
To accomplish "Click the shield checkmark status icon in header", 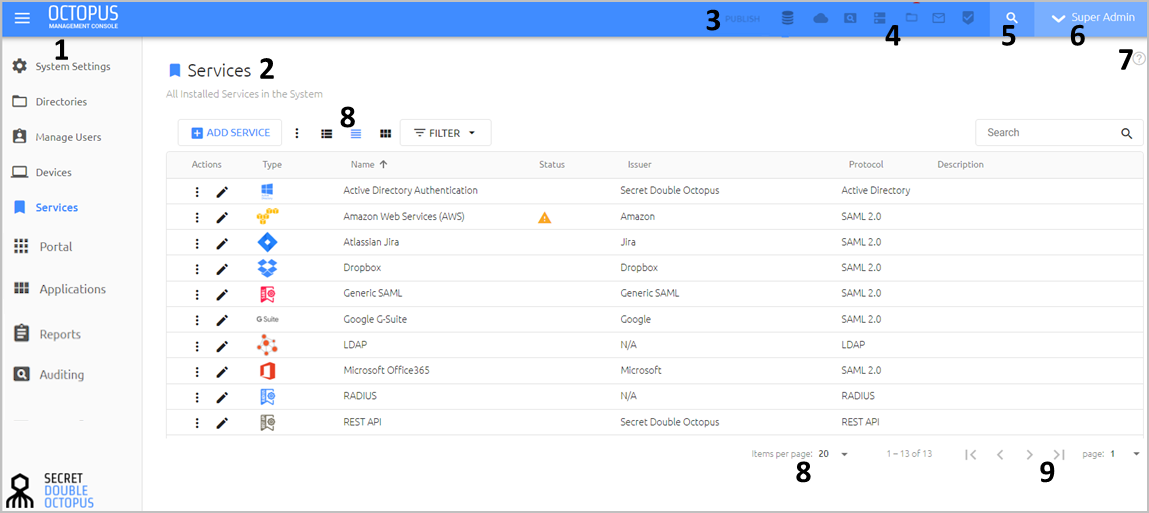I will click(967, 18).
